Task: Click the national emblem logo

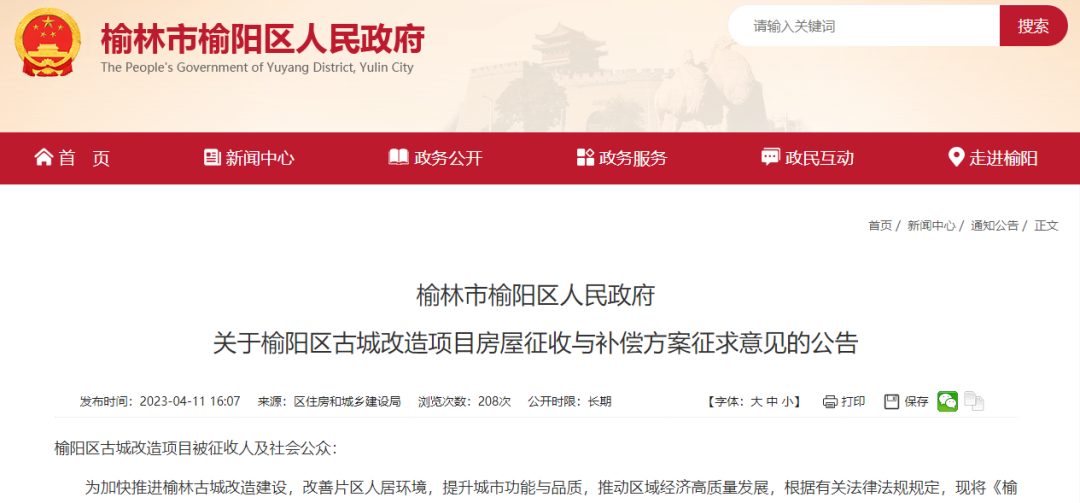Action: click(48, 41)
